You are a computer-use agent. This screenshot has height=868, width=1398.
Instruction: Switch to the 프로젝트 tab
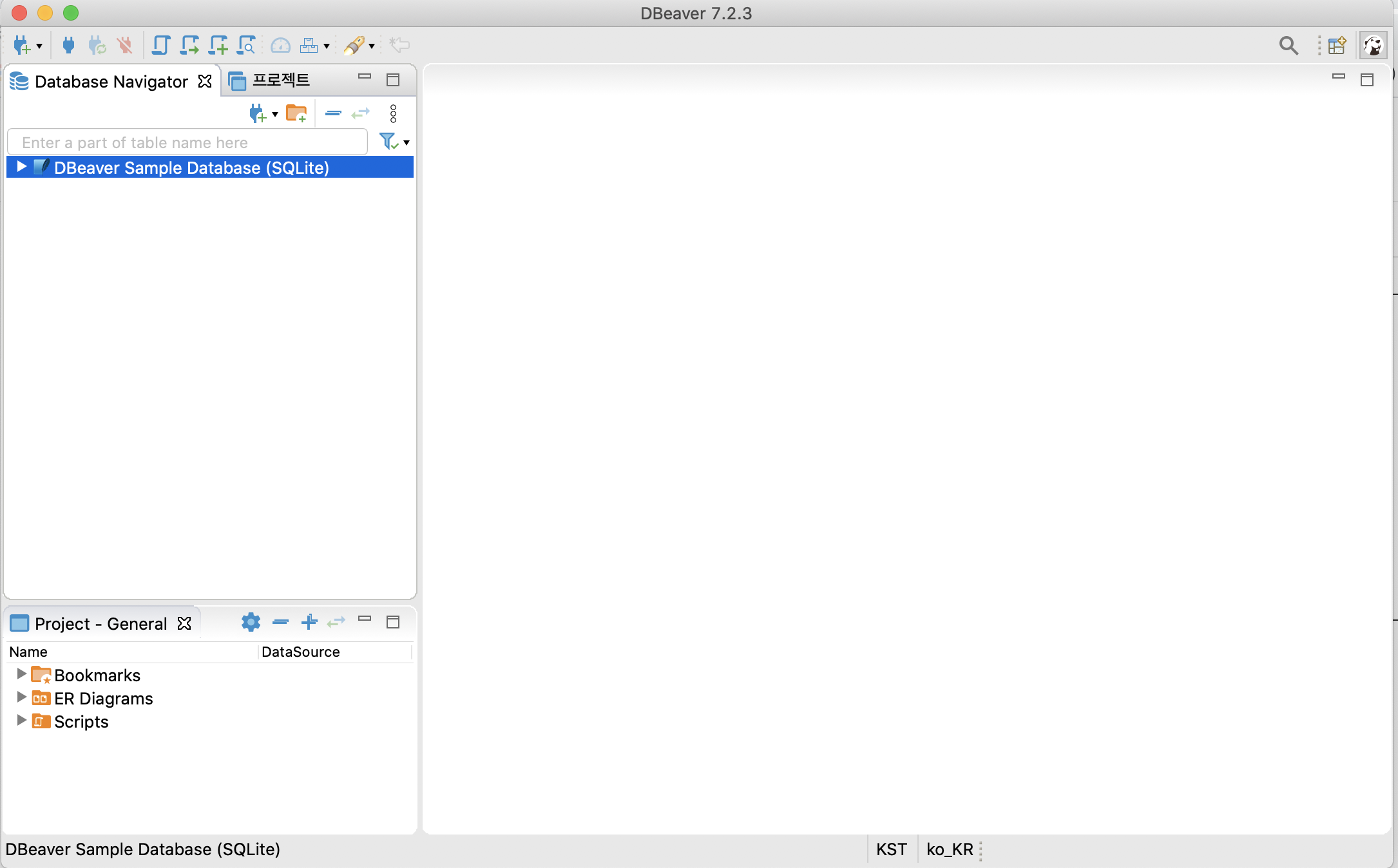click(x=280, y=80)
